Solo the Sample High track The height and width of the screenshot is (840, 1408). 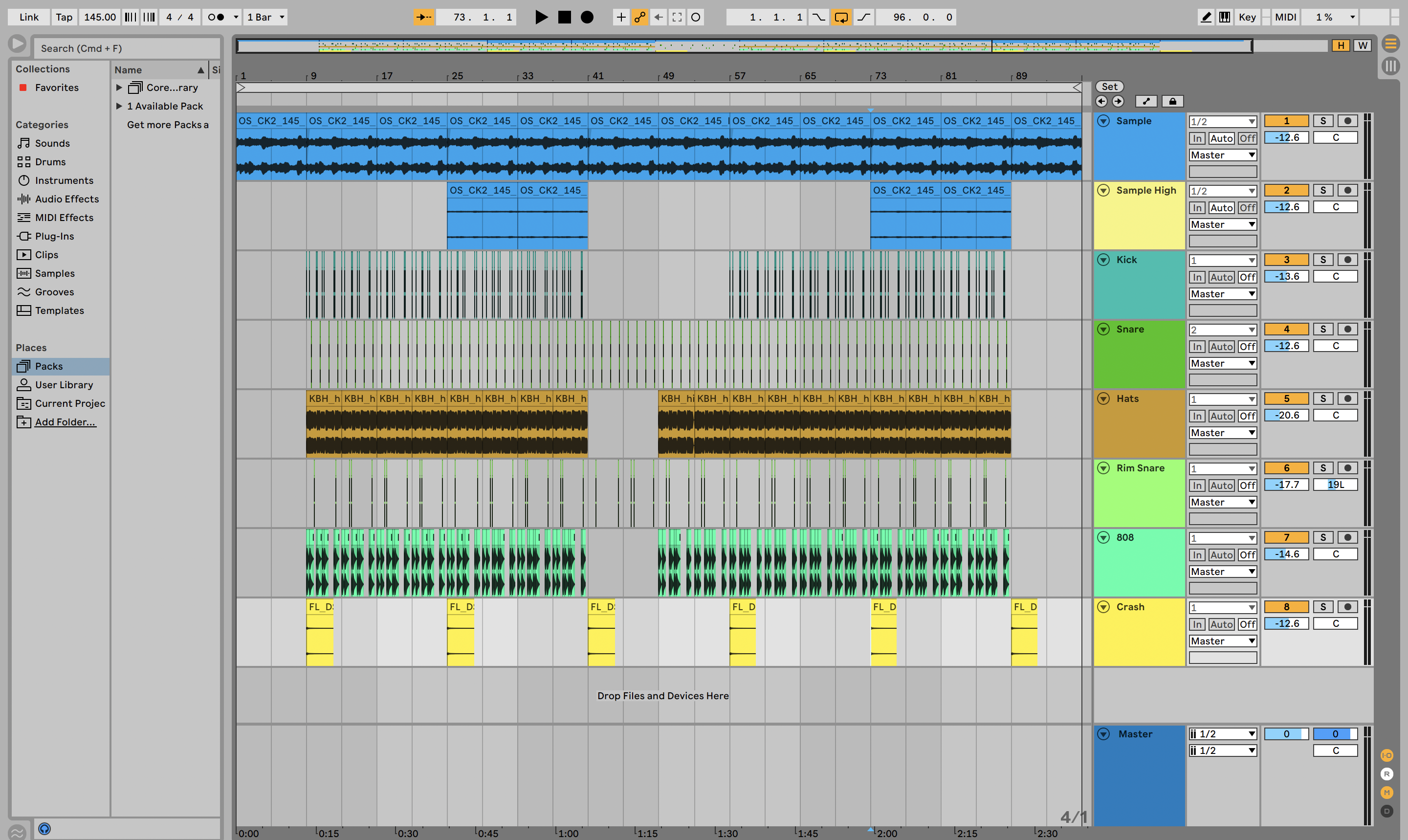(1322, 190)
